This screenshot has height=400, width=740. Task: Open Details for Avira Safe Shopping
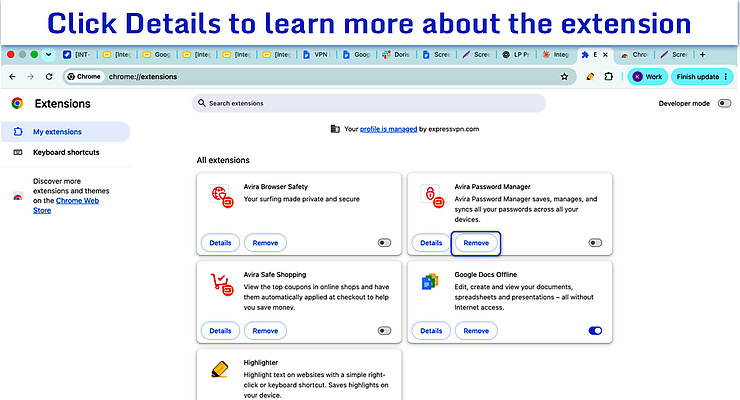(x=220, y=331)
